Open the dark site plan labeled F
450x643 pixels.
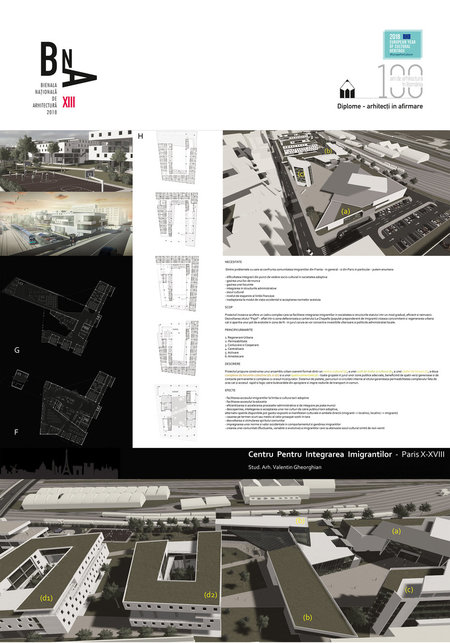point(78,407)
